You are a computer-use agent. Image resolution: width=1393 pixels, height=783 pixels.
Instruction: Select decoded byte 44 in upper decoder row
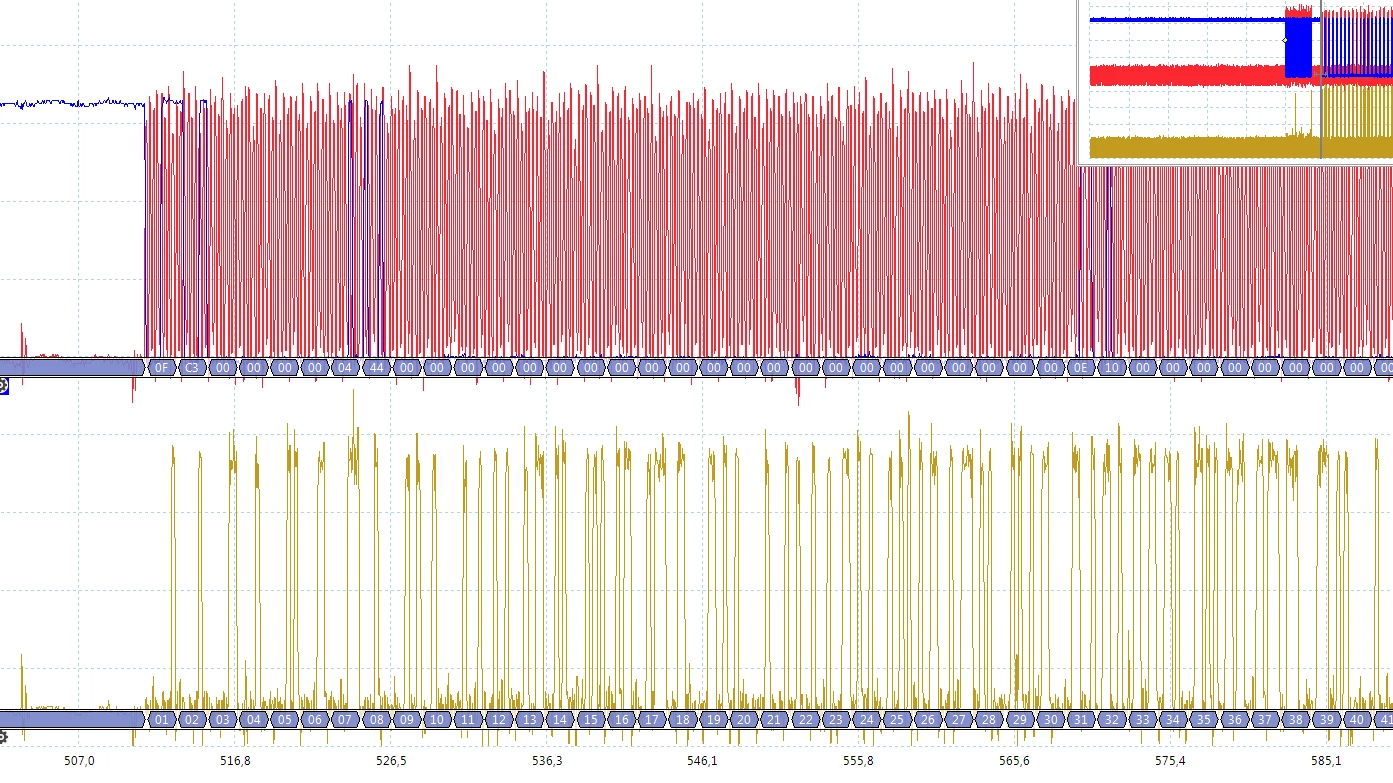click(x=376, y=368)
